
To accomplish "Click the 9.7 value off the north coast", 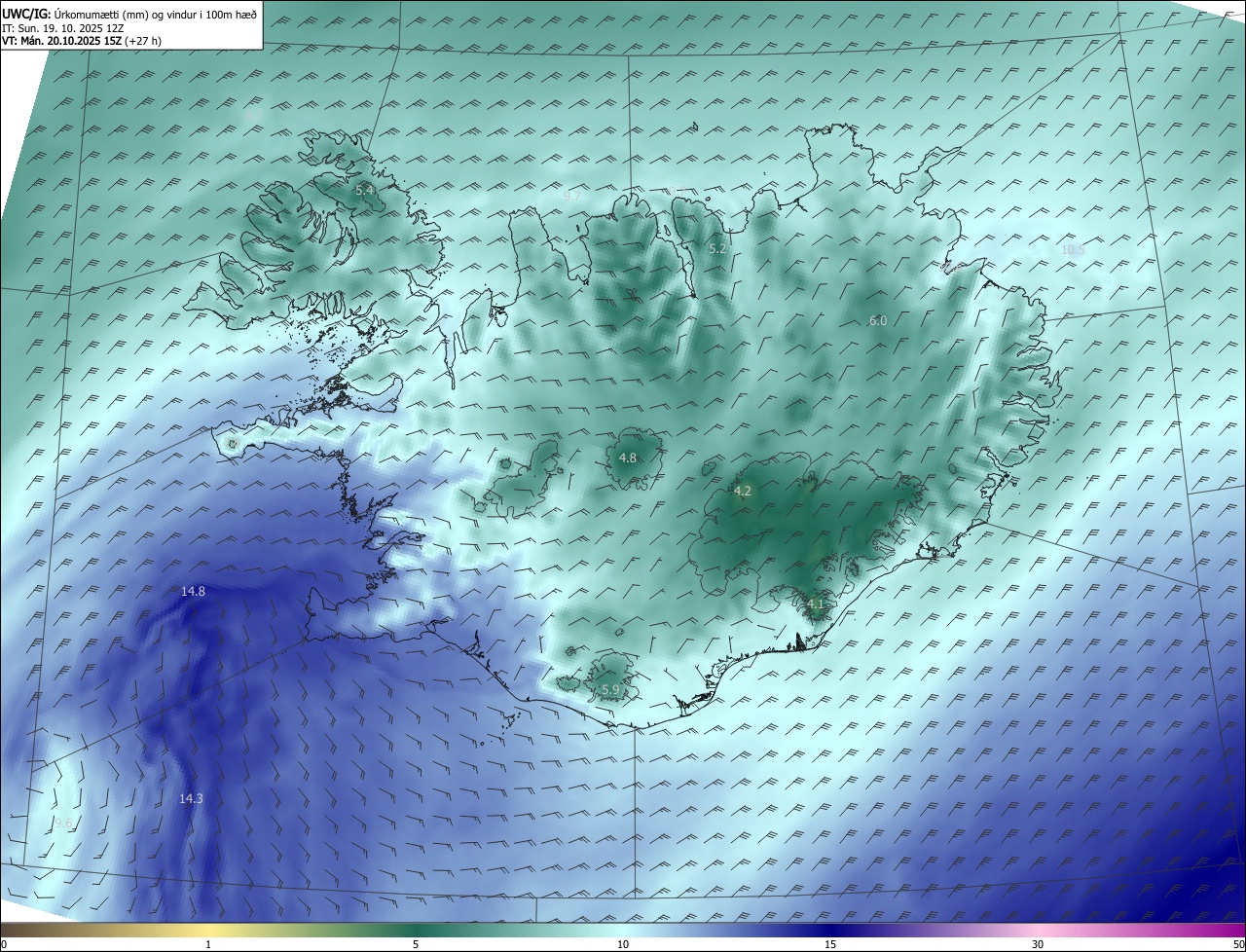I will click(x=571, y=196).
